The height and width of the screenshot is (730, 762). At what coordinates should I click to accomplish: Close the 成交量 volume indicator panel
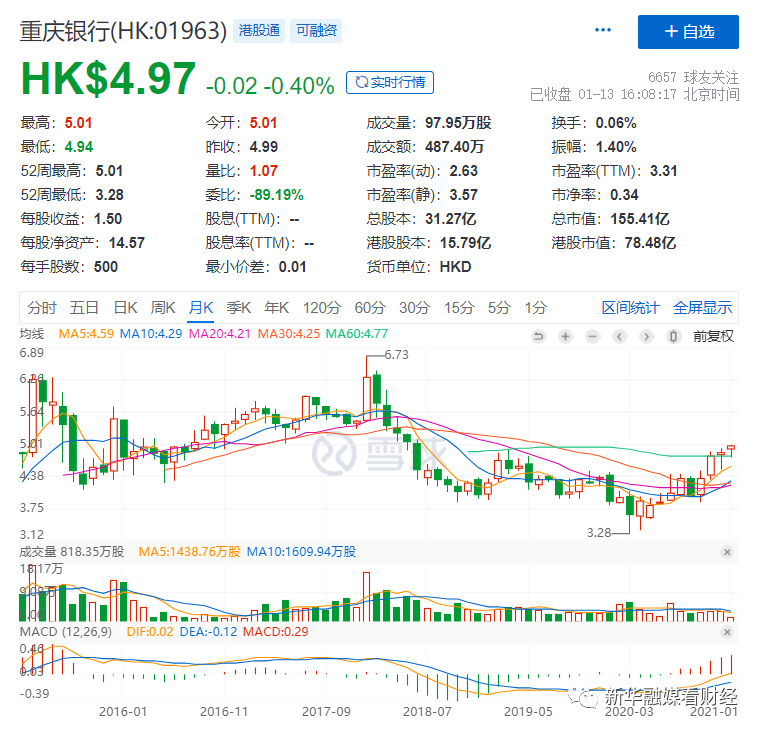tap(727, 552)
